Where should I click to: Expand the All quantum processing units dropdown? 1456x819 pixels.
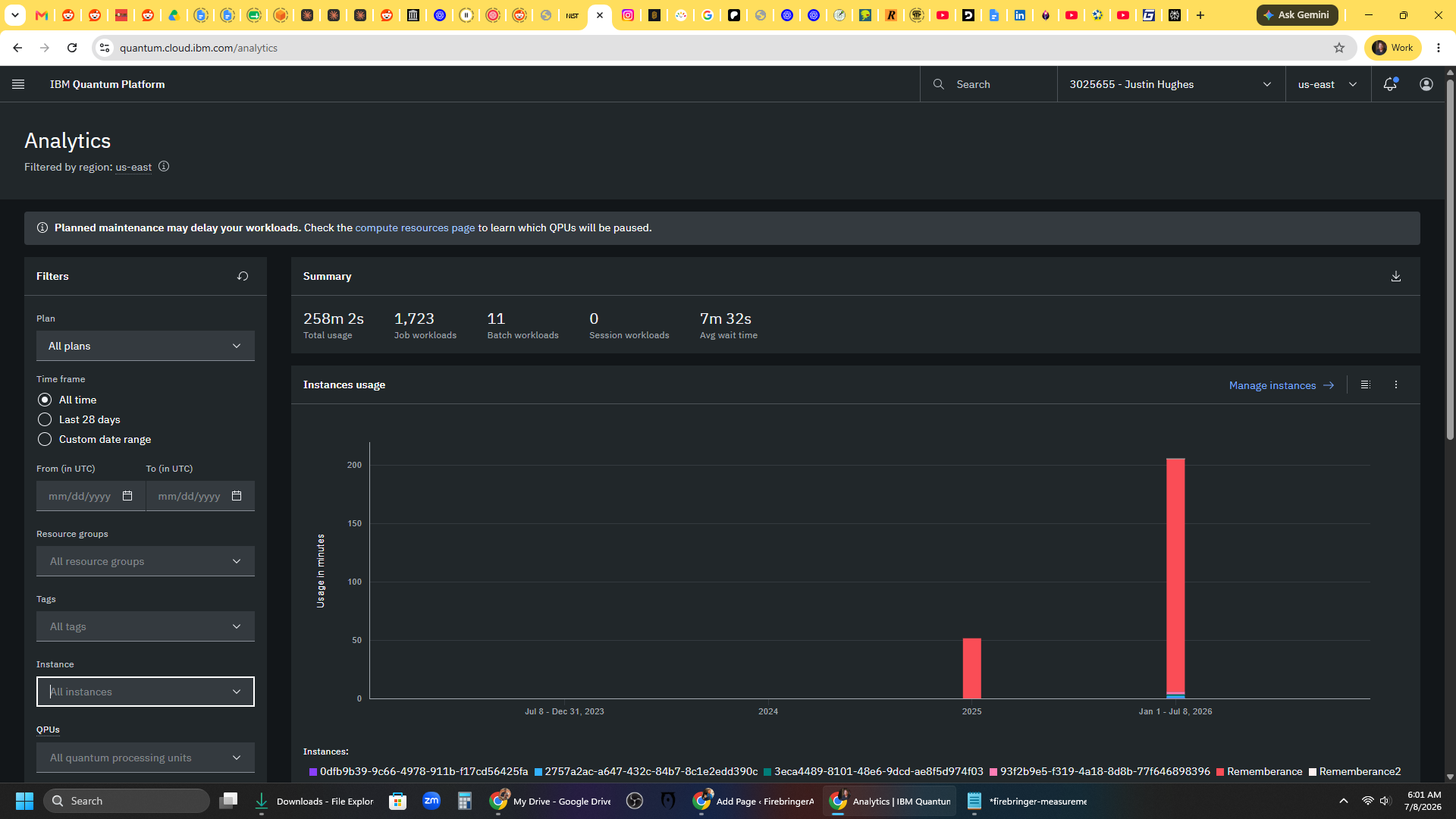pyautogui.click(x=146, y=758)
